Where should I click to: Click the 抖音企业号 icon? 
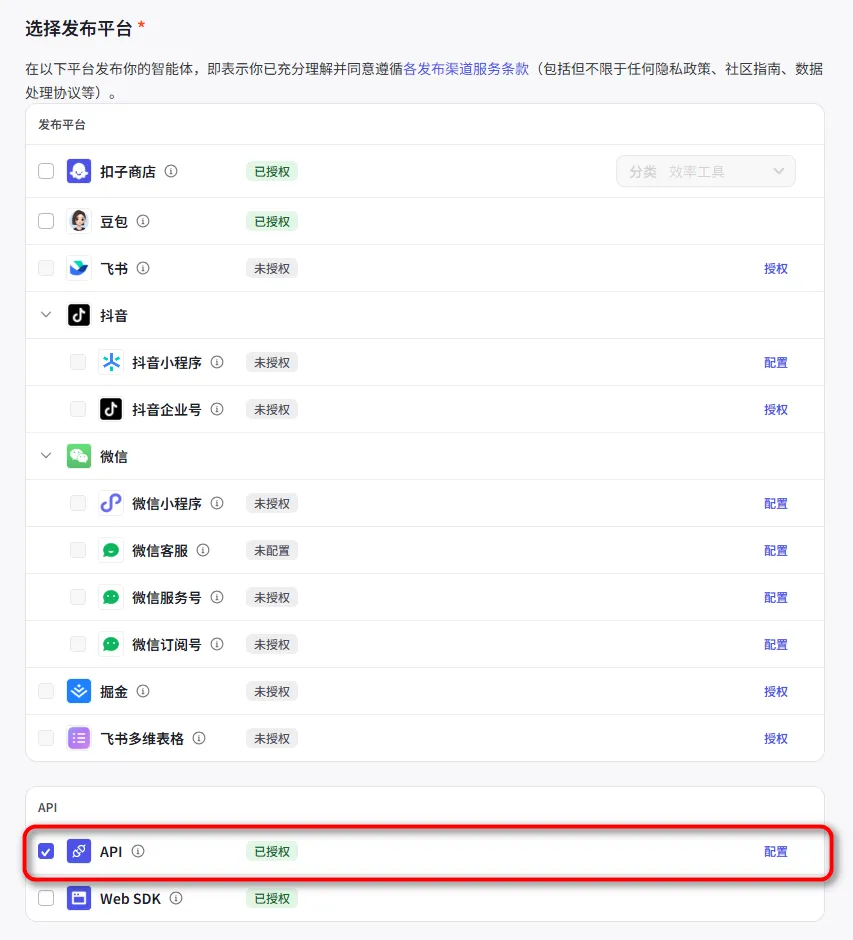(110, 408)
